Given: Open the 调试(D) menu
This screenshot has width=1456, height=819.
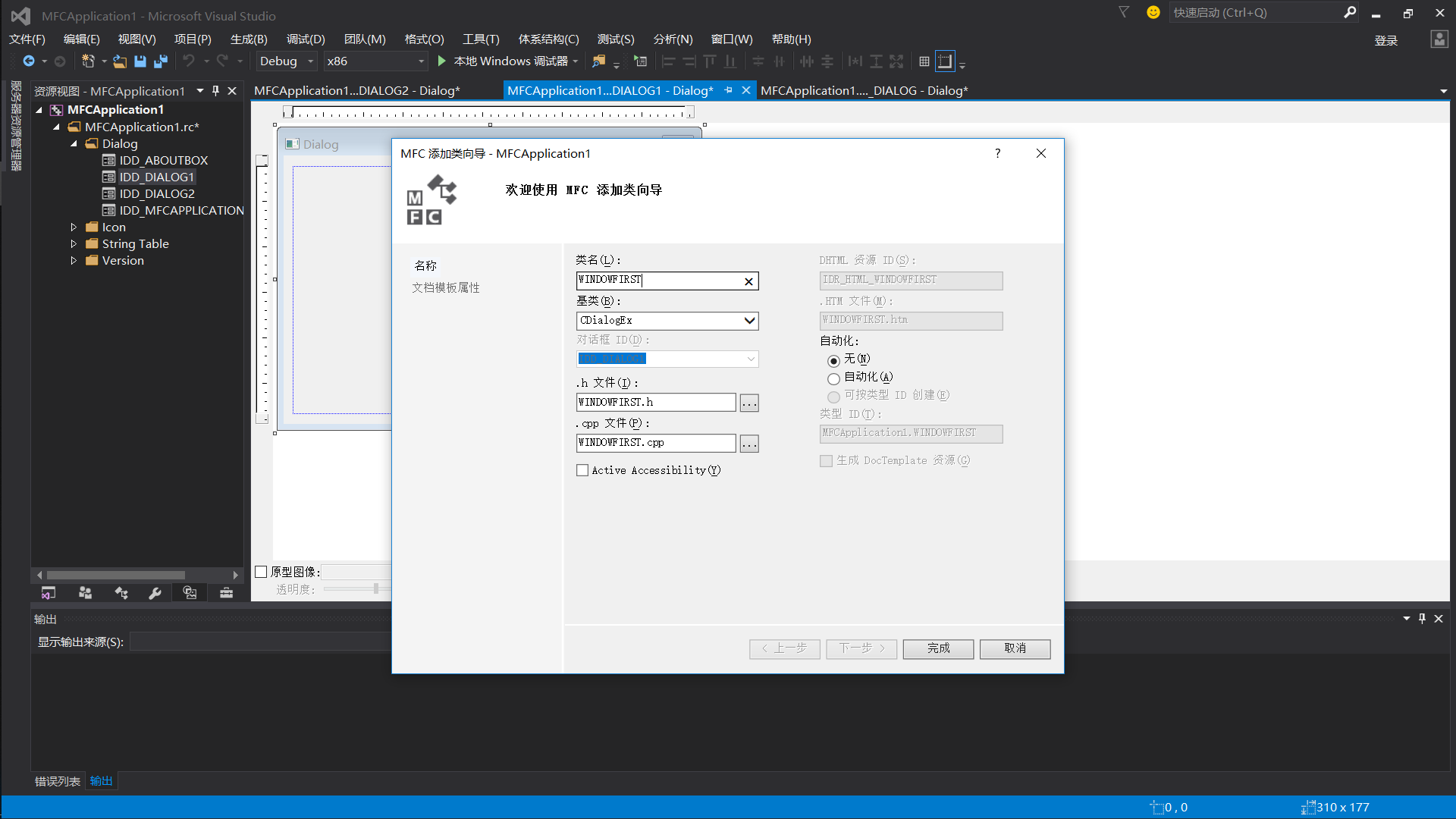Looking at the screenshot, I should coord(305,39).
